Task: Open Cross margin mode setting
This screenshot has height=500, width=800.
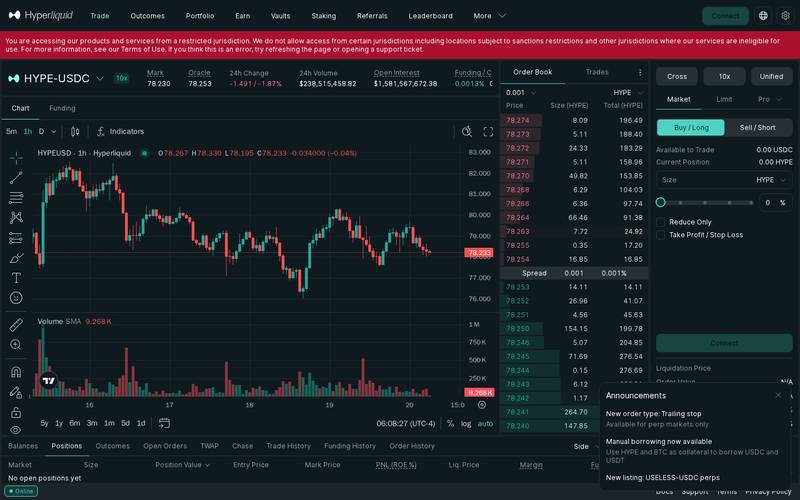Action: click(677, 77)
